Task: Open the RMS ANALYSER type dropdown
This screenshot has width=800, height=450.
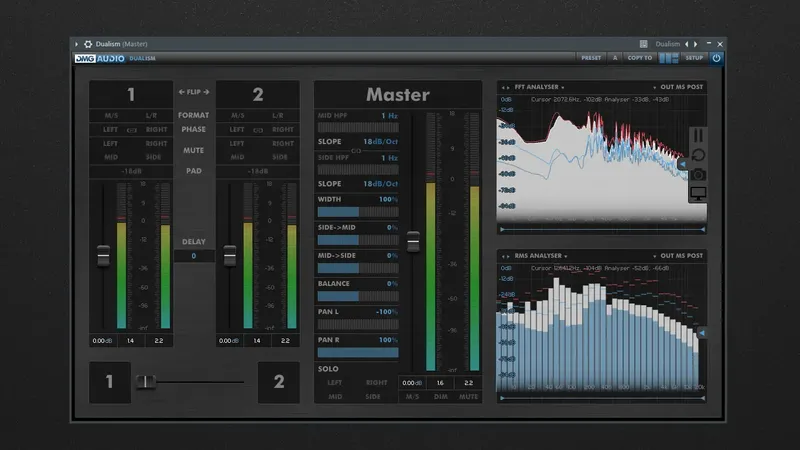Action: pos(541,256)
